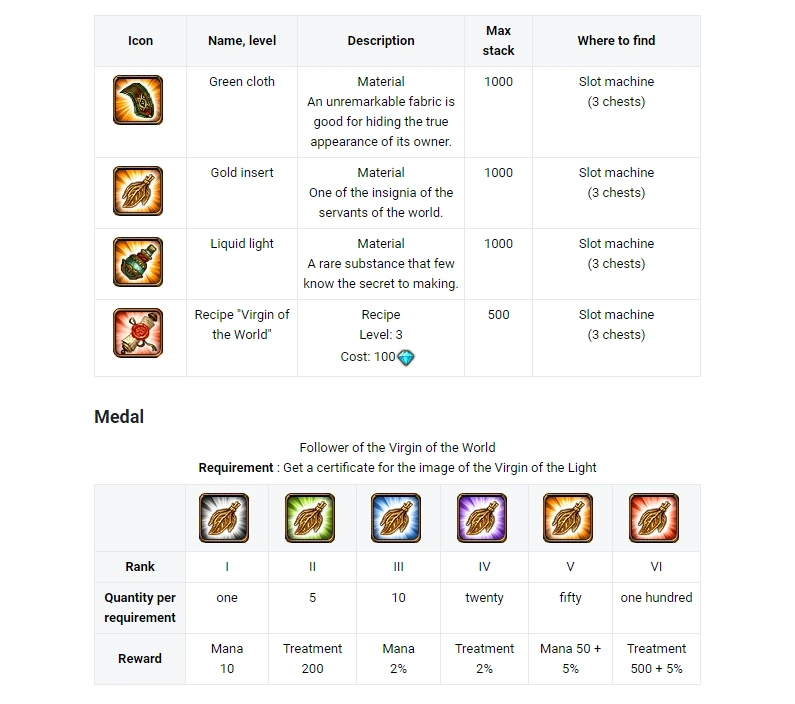Click the Medal section heading
The width and height of the screenshot is (795, 704).
(119, 417)
